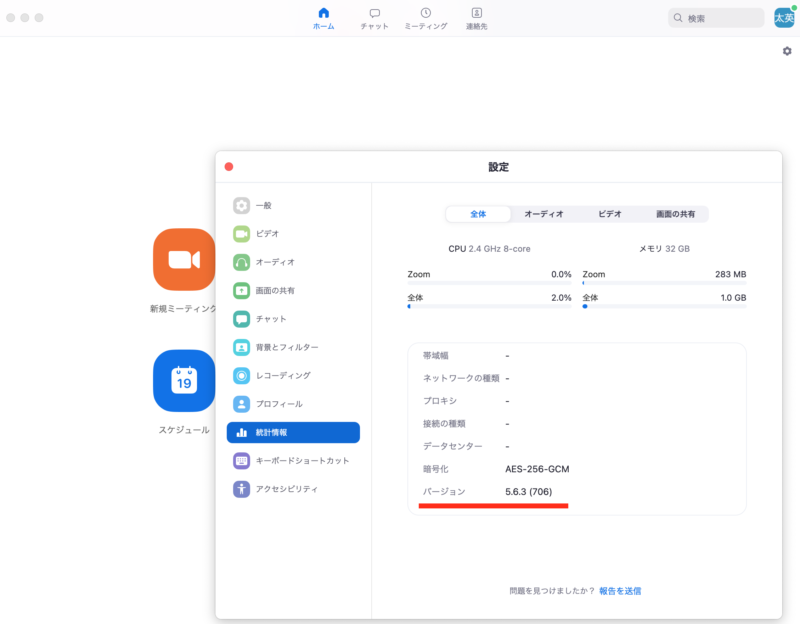Select the レコーディング settings category
Viewport: 800px width, 624px height.
click(x=293, y=376)
